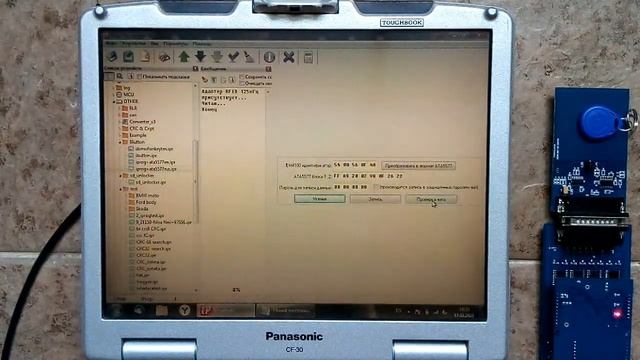Open the file explorer folder on taskbar

[x=162, y=311]
